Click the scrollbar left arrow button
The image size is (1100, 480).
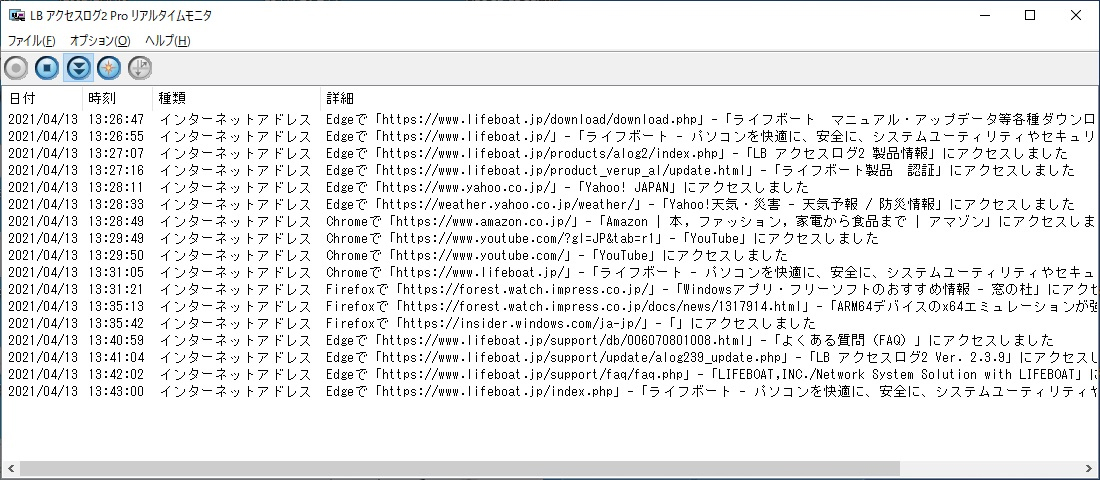(x=10, y=469)
